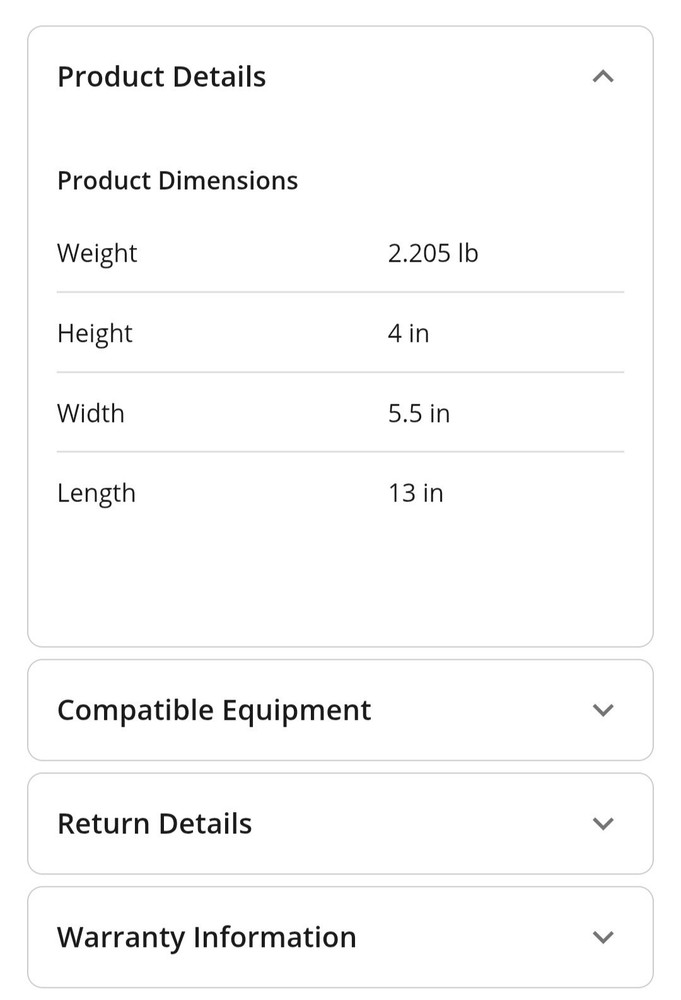Click the 5.5 in width value

click(419, 413)
